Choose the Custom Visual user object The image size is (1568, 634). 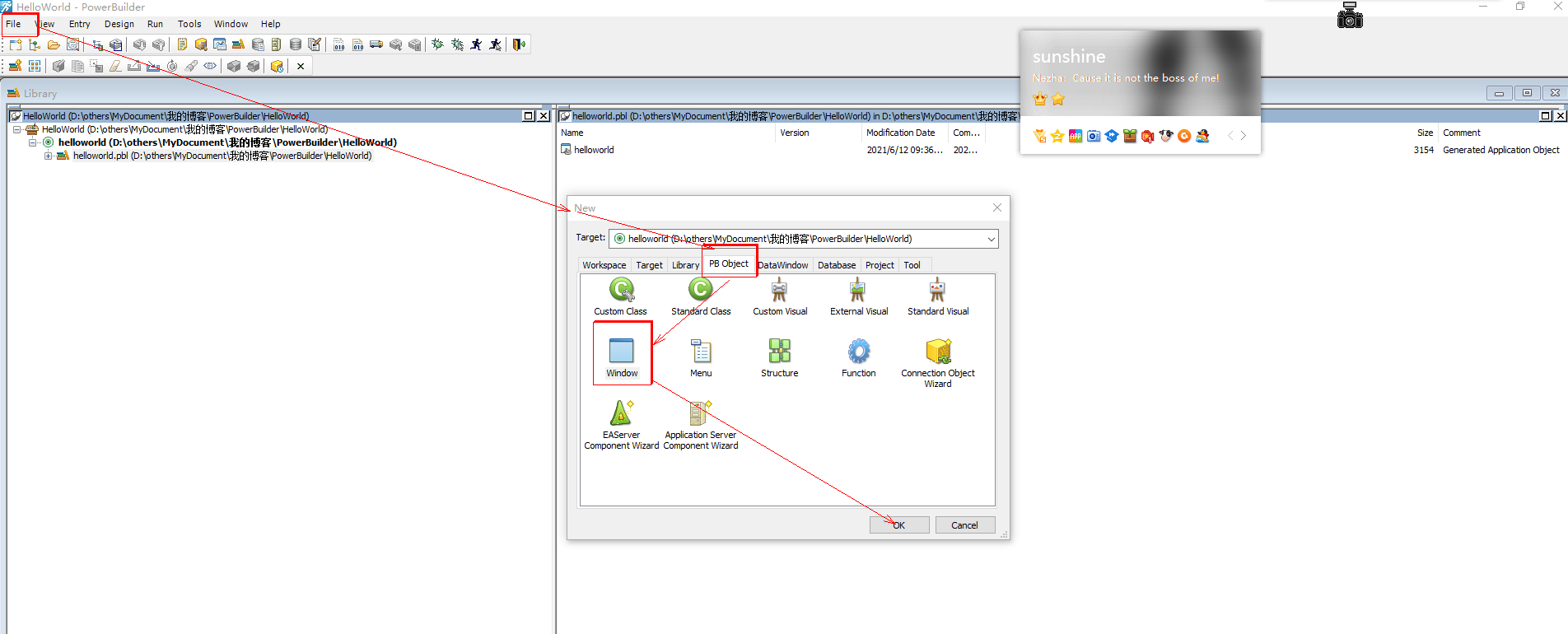779,290
